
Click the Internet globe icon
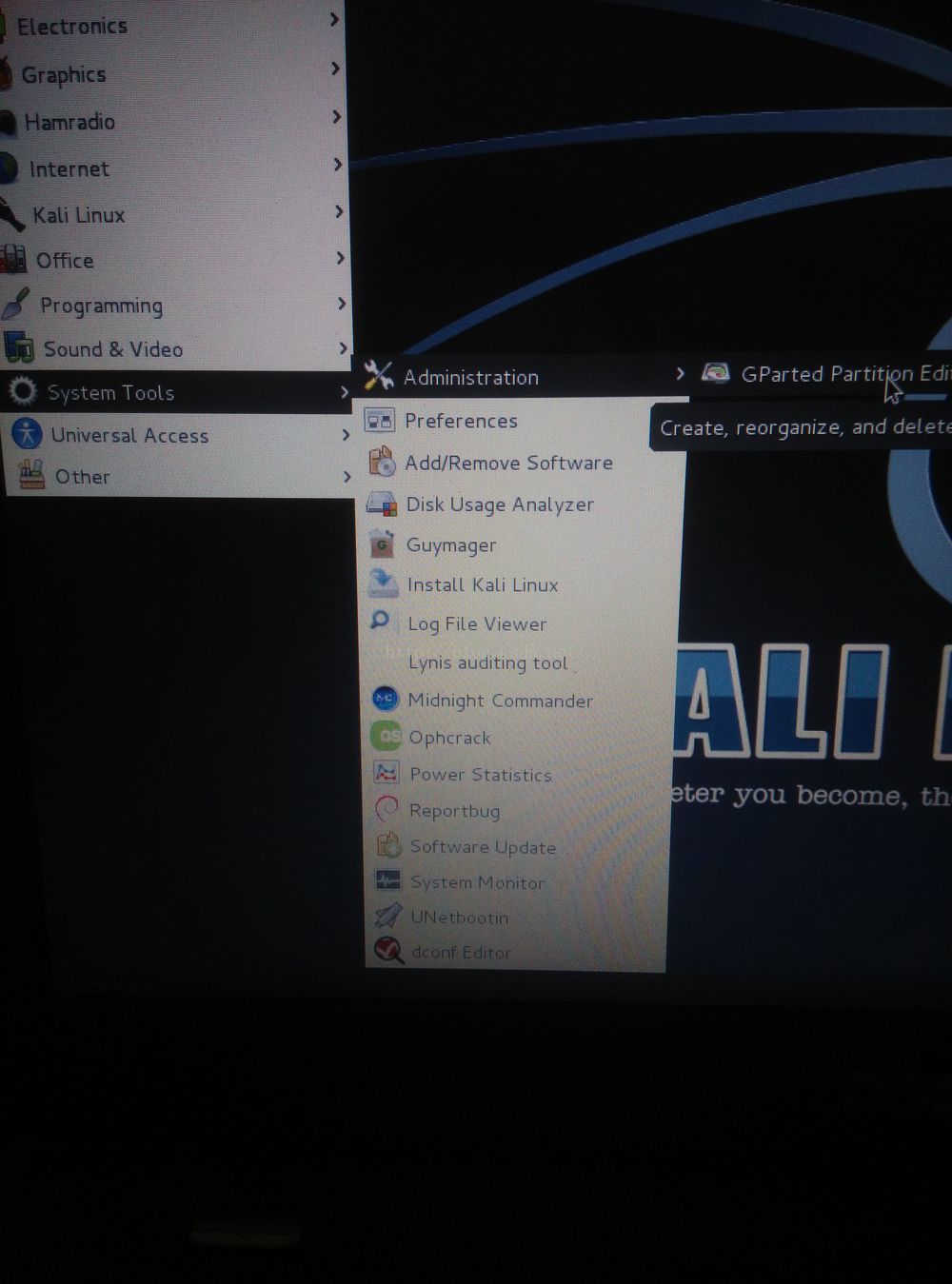tap(9, 168)
